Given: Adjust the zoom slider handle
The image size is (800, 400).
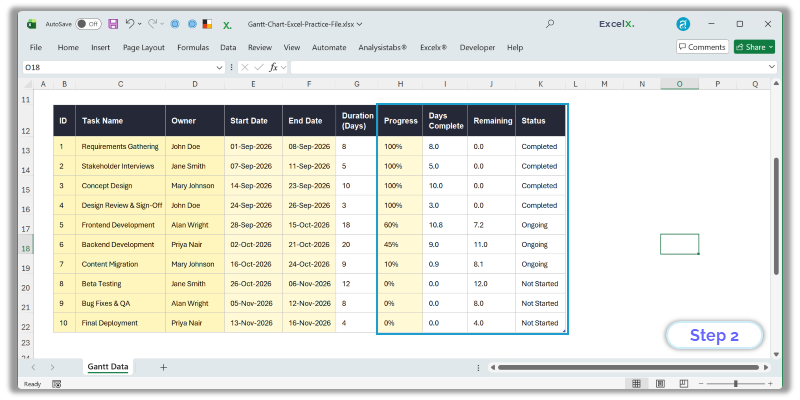Looking at the screenshot, I should (x=736, y=384).
